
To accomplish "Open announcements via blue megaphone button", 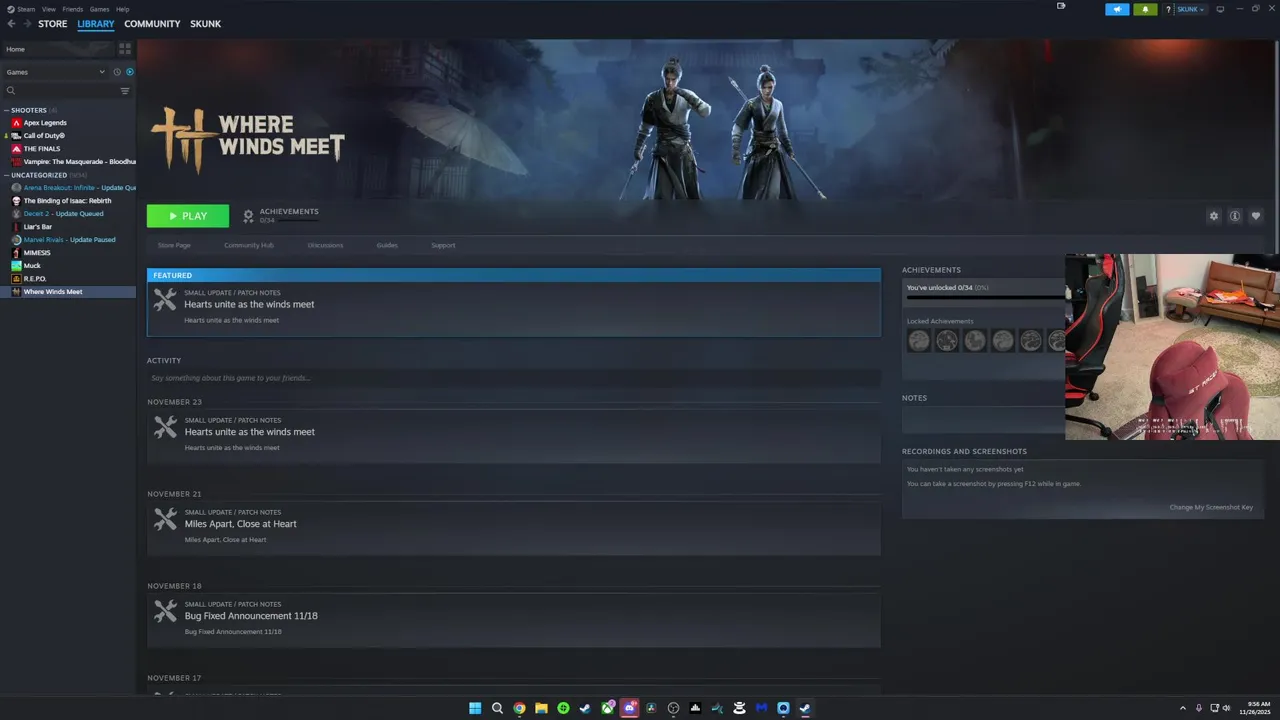I will [x=1117, y=9].
